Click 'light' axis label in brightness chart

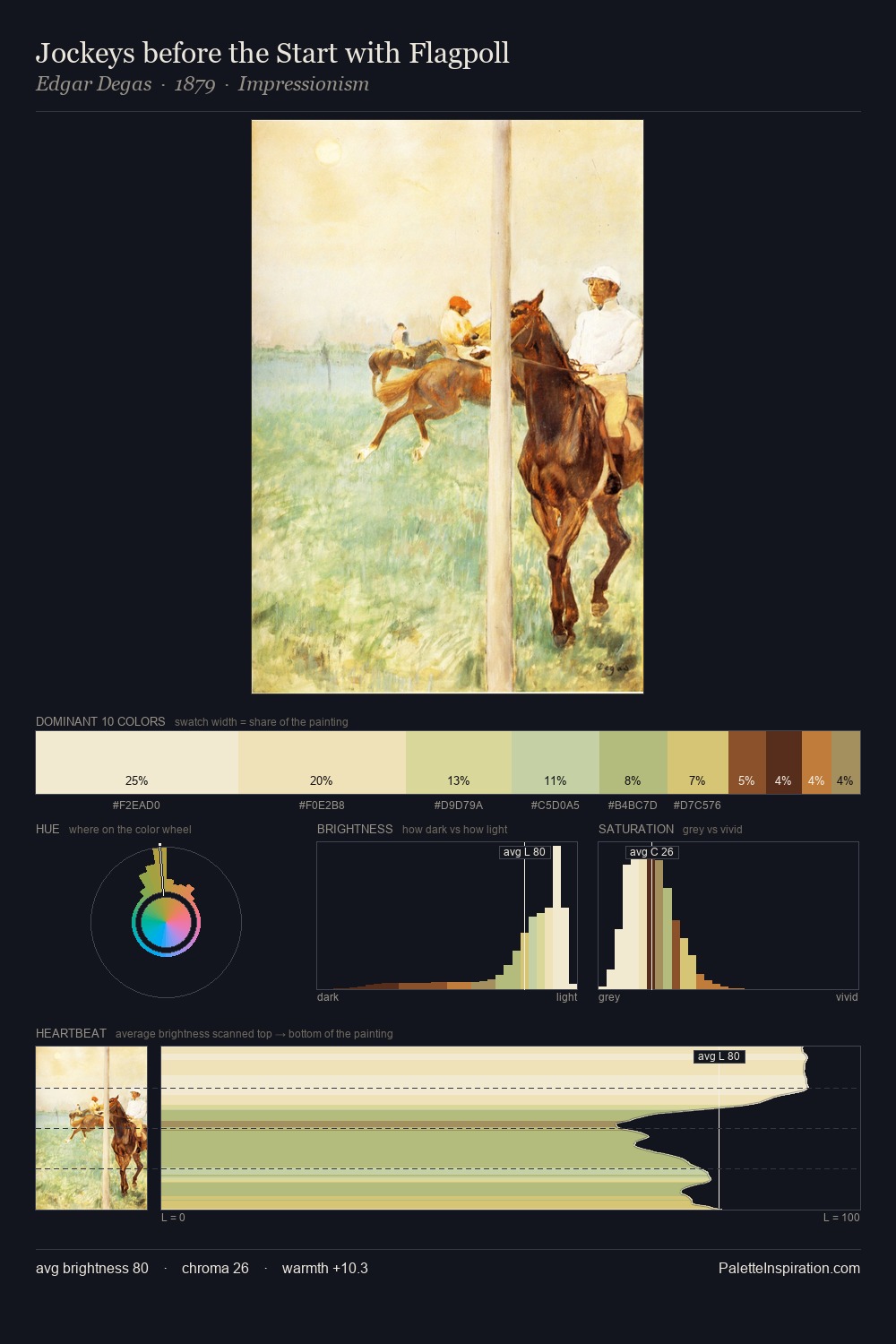(567, 997)
